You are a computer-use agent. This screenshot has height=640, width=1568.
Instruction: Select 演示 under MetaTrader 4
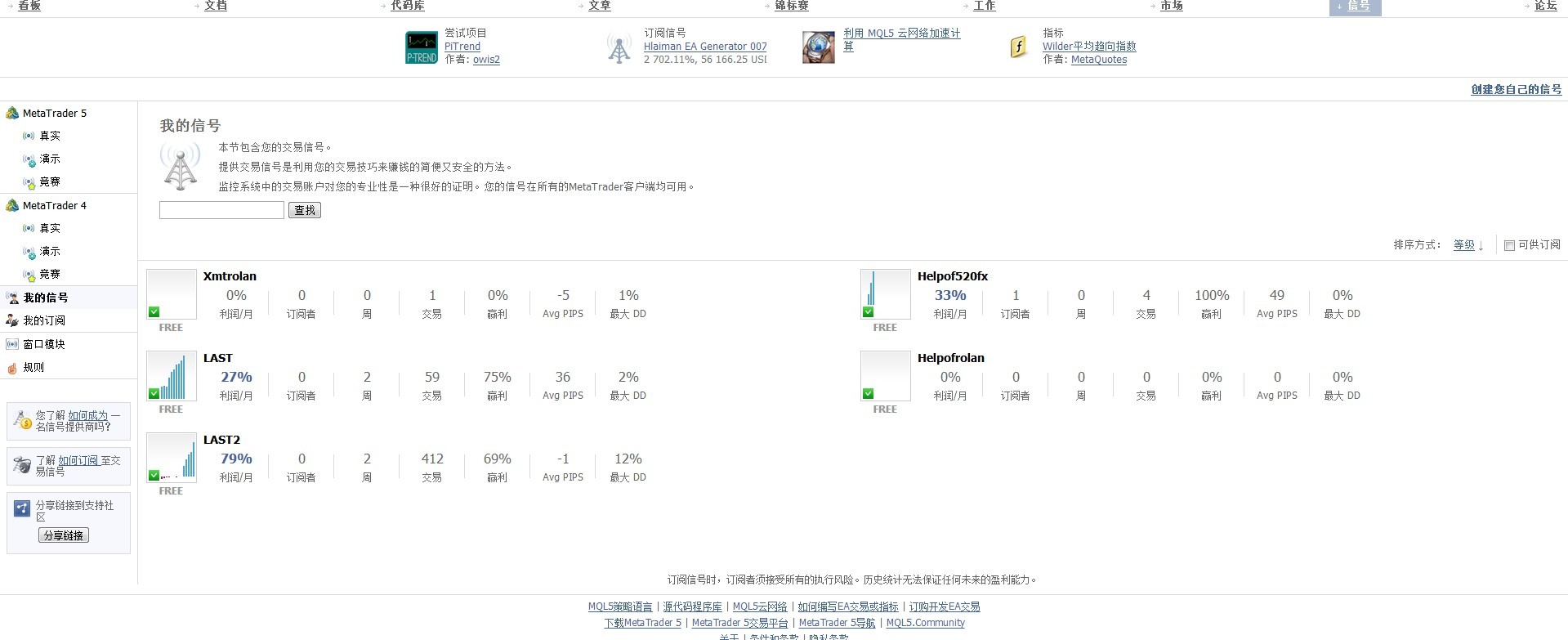point(50,251)
